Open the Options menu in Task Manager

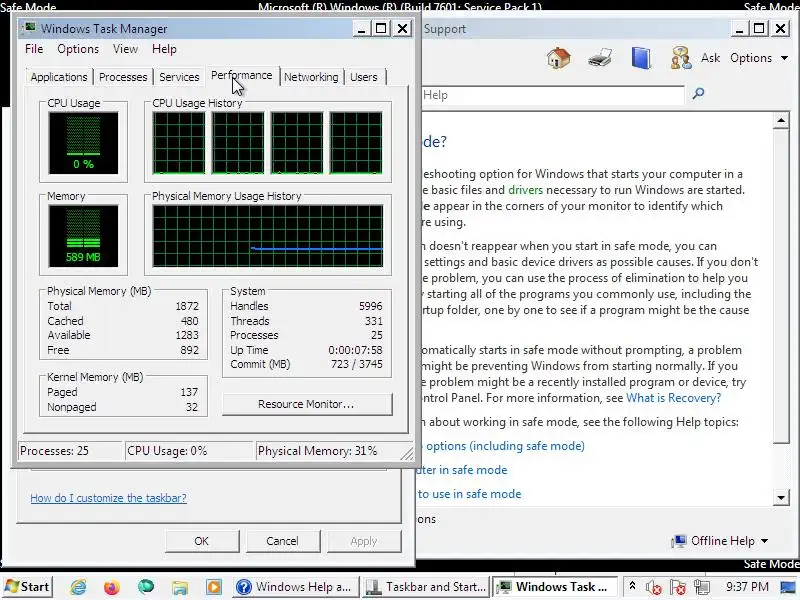coord(78,49)
